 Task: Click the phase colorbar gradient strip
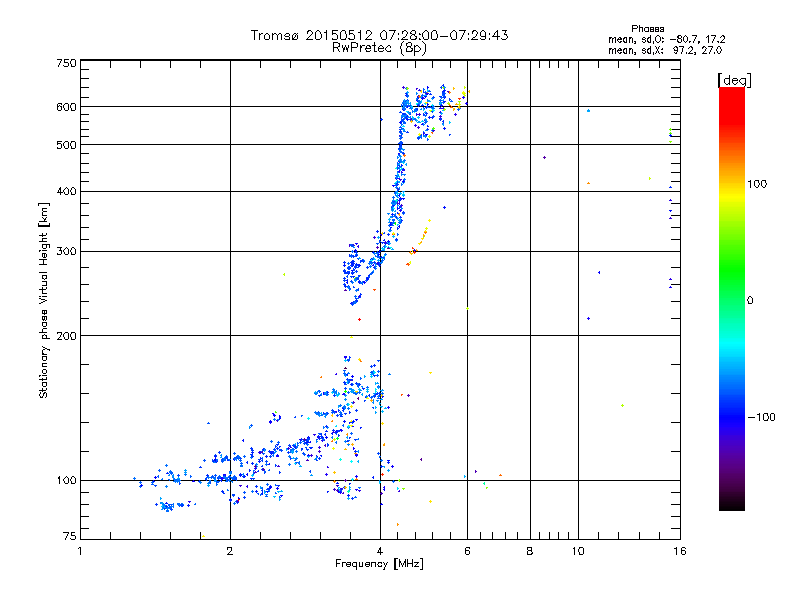coord(732,298)
